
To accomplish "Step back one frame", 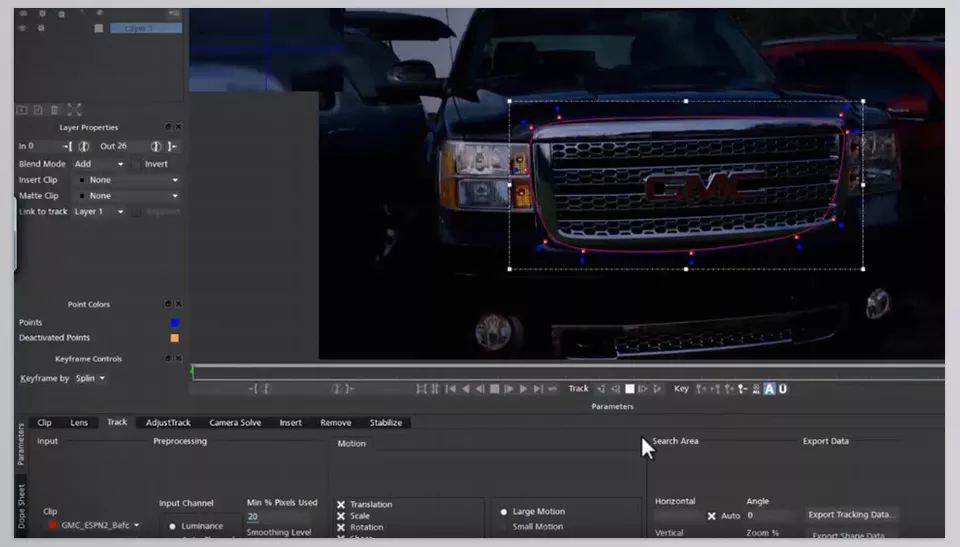I will tap(480, 389).
